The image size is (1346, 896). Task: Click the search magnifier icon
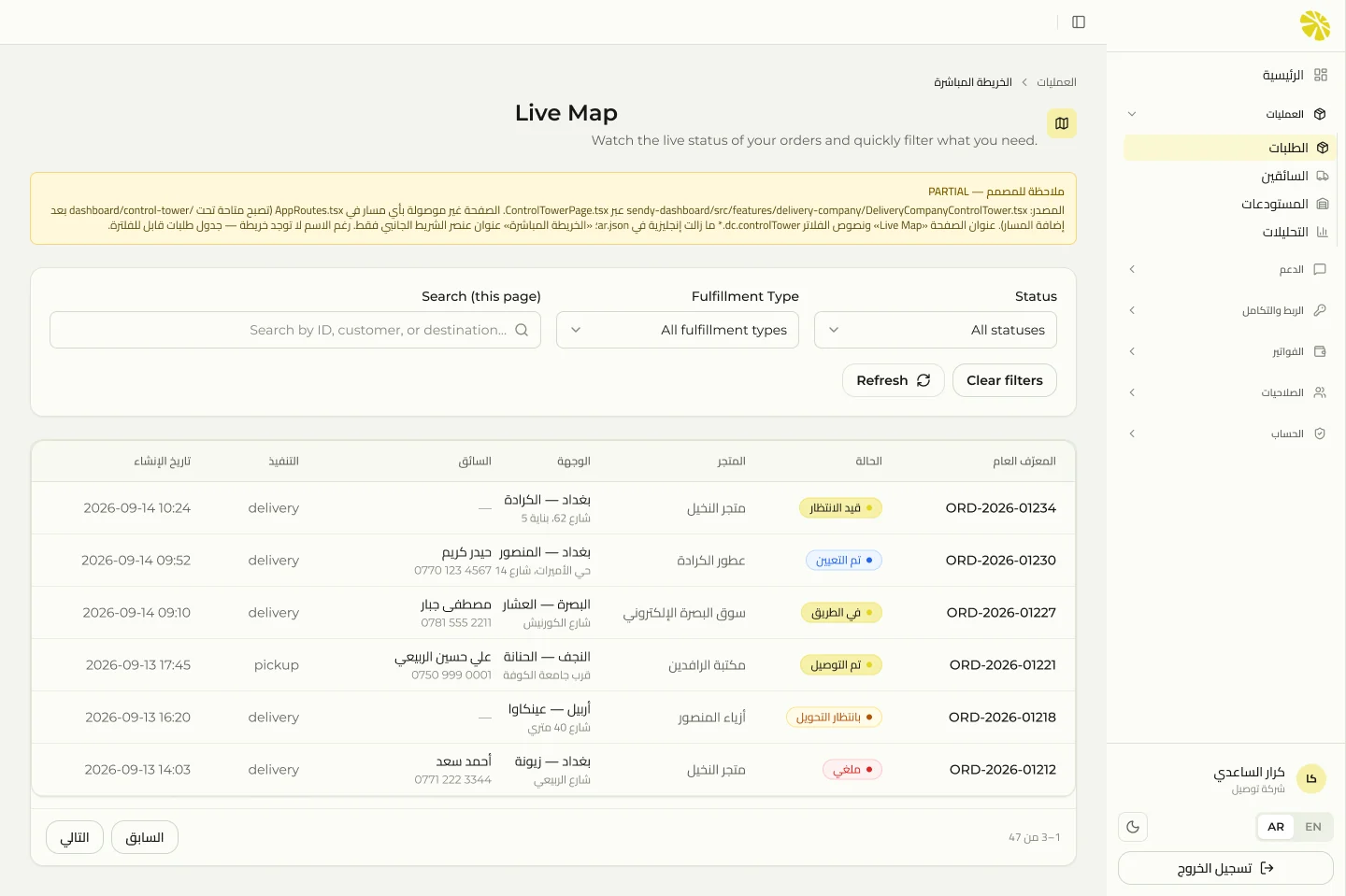point(522,330)
